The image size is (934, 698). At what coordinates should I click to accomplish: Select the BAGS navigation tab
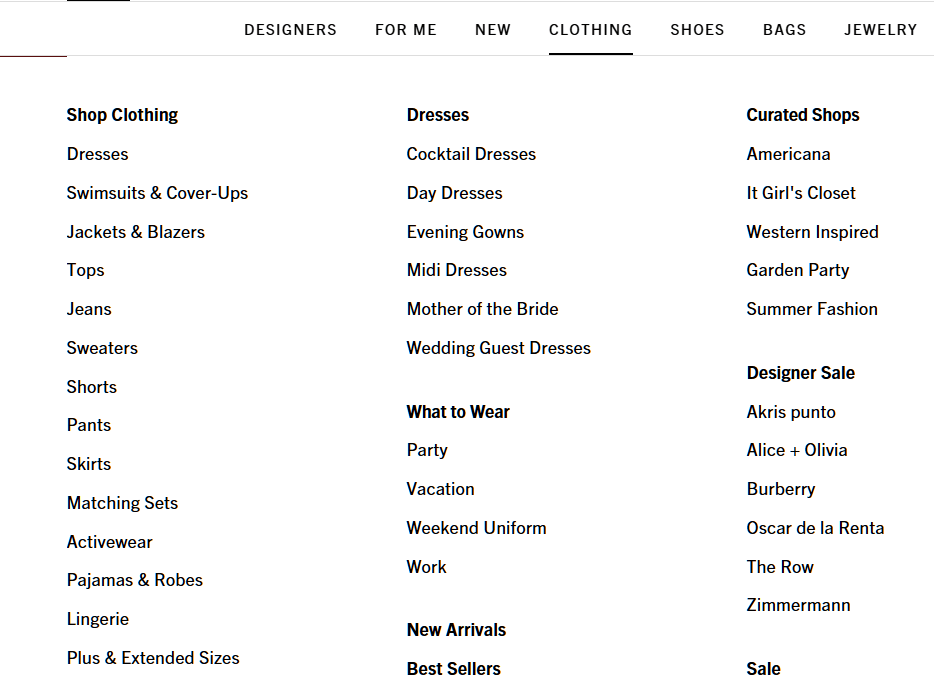coord(784,30)
